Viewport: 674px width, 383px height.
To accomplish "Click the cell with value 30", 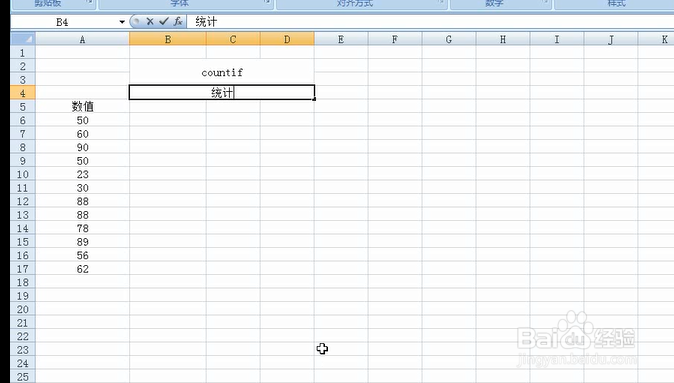I will (x=82, y=188).
